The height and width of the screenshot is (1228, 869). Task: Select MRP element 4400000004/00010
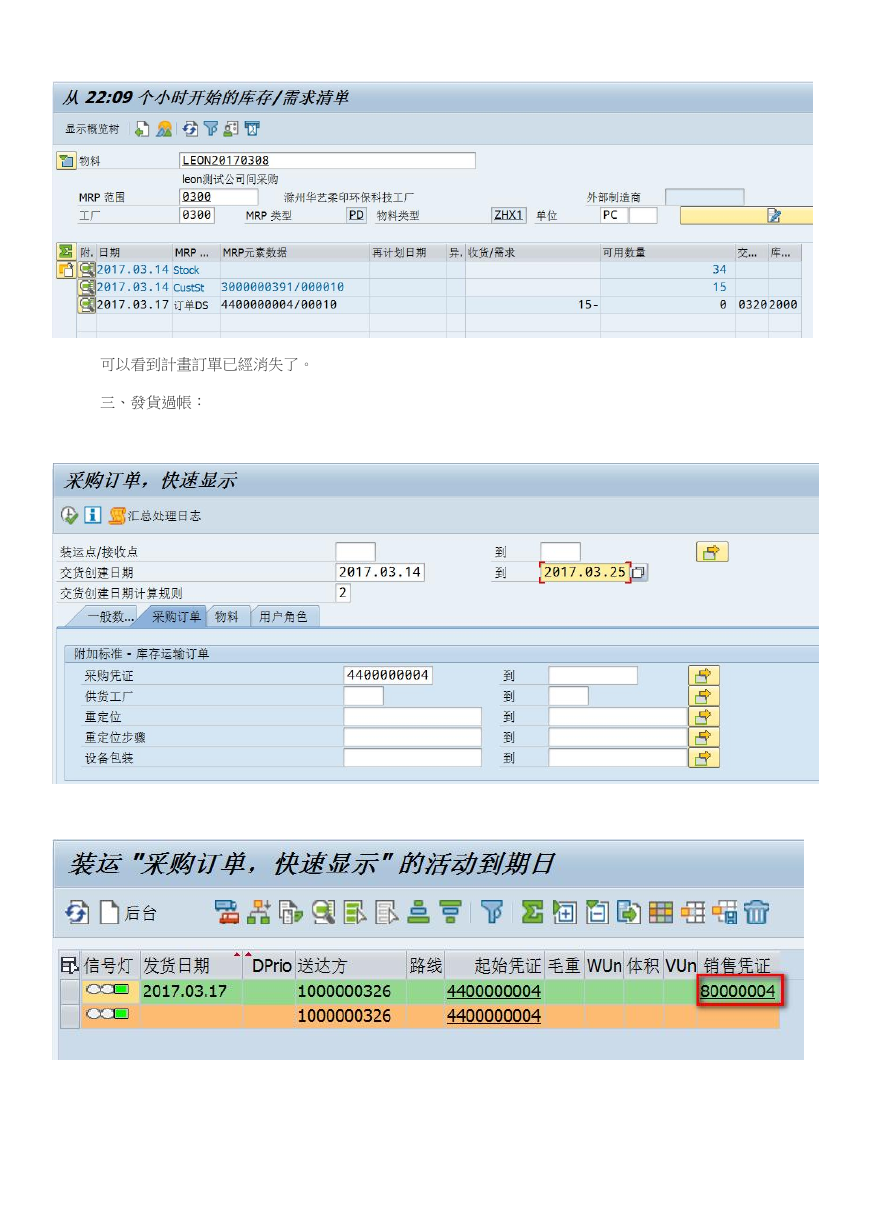pyautogui.click(x=279, y=304)
